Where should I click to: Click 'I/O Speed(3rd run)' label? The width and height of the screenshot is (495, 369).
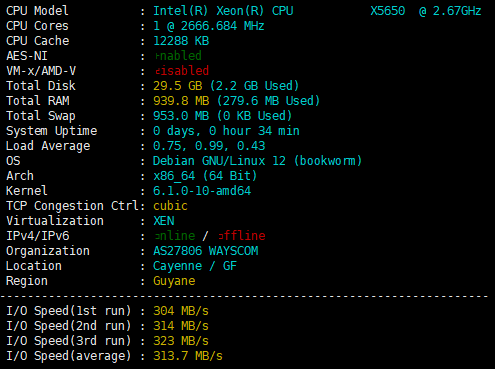coord(69,341)
